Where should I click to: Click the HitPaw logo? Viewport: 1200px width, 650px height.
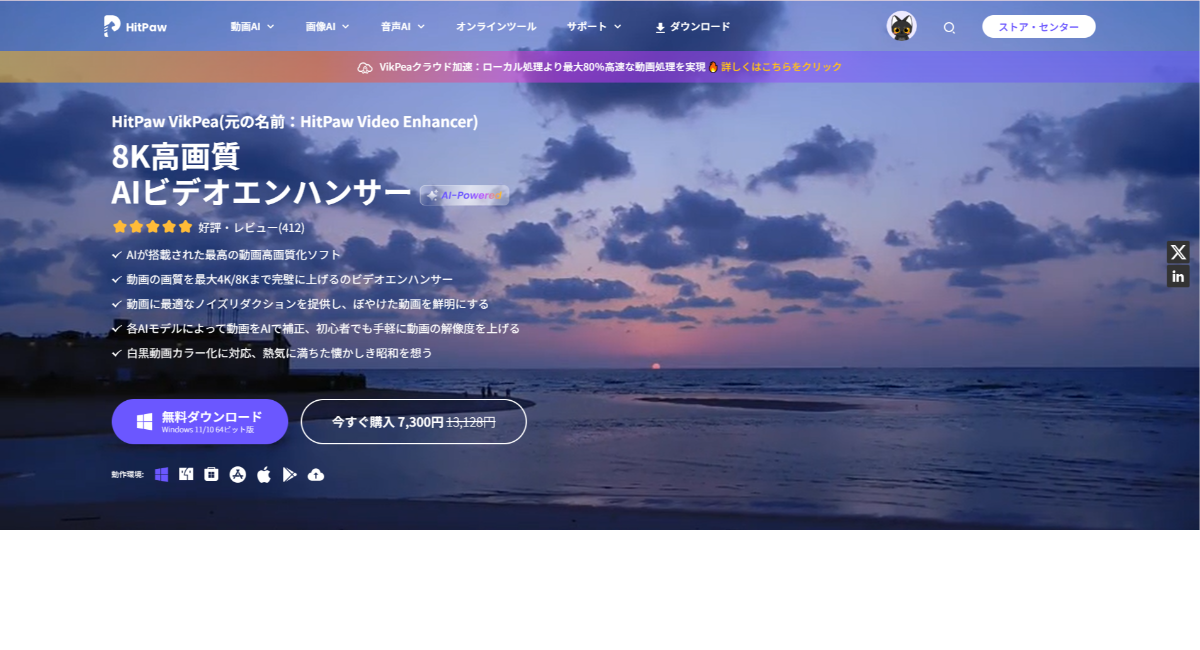[135, 27]
